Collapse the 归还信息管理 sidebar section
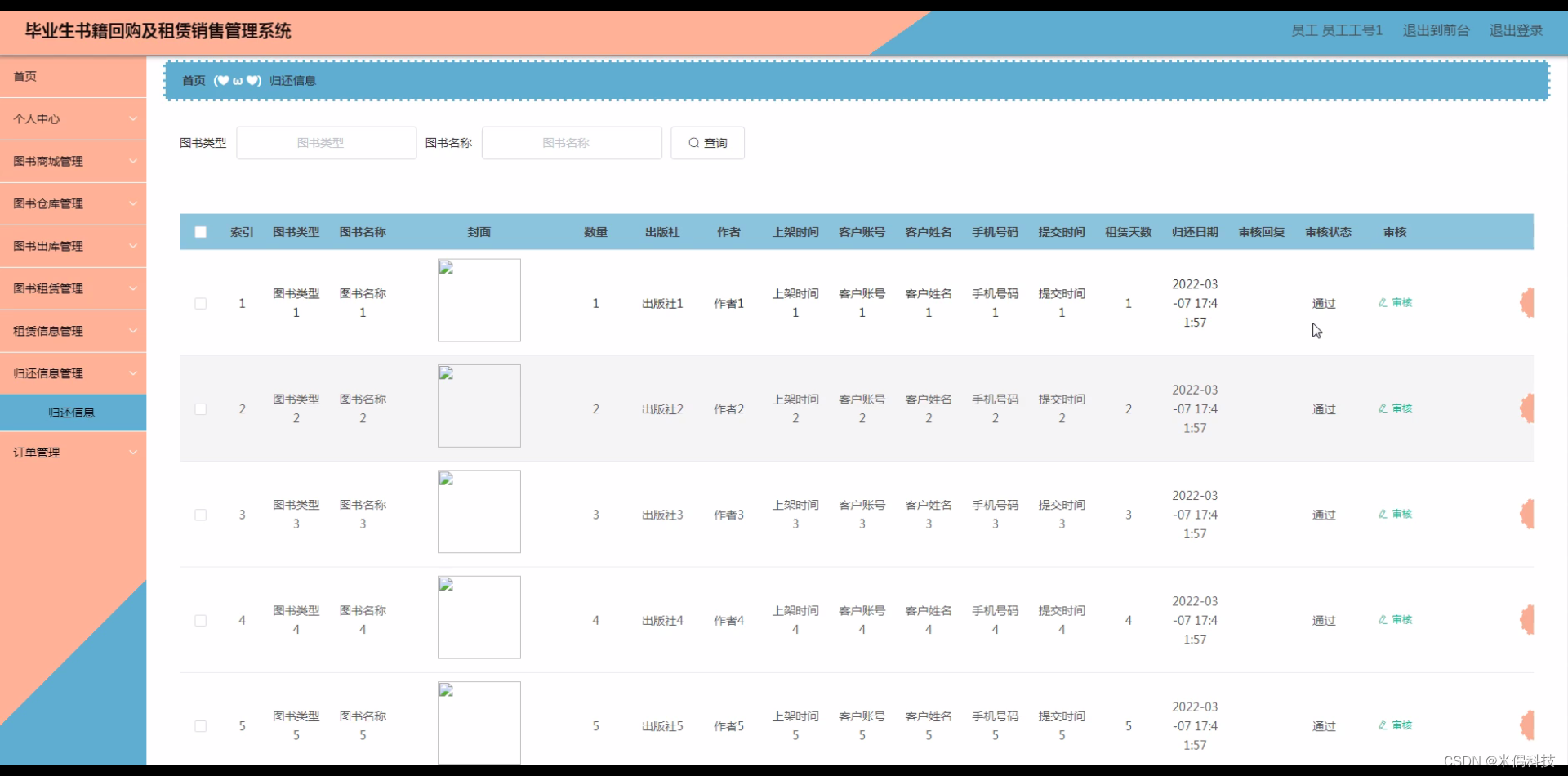The height and width of the screenshot is (776, 1568). pyautogui.click(x=73, y=373)
